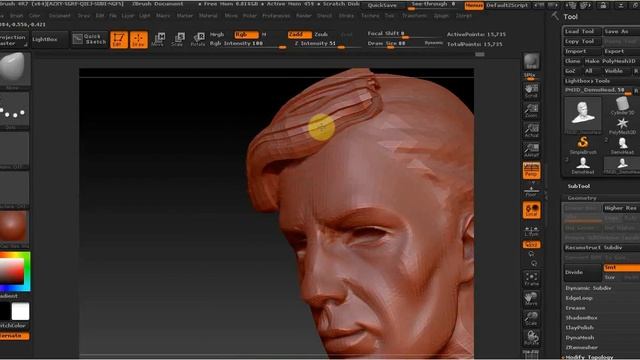Click the BPR render icon on right shelf
The height and width of the screenshot is (360, 640).
click(x=531, y=61)
